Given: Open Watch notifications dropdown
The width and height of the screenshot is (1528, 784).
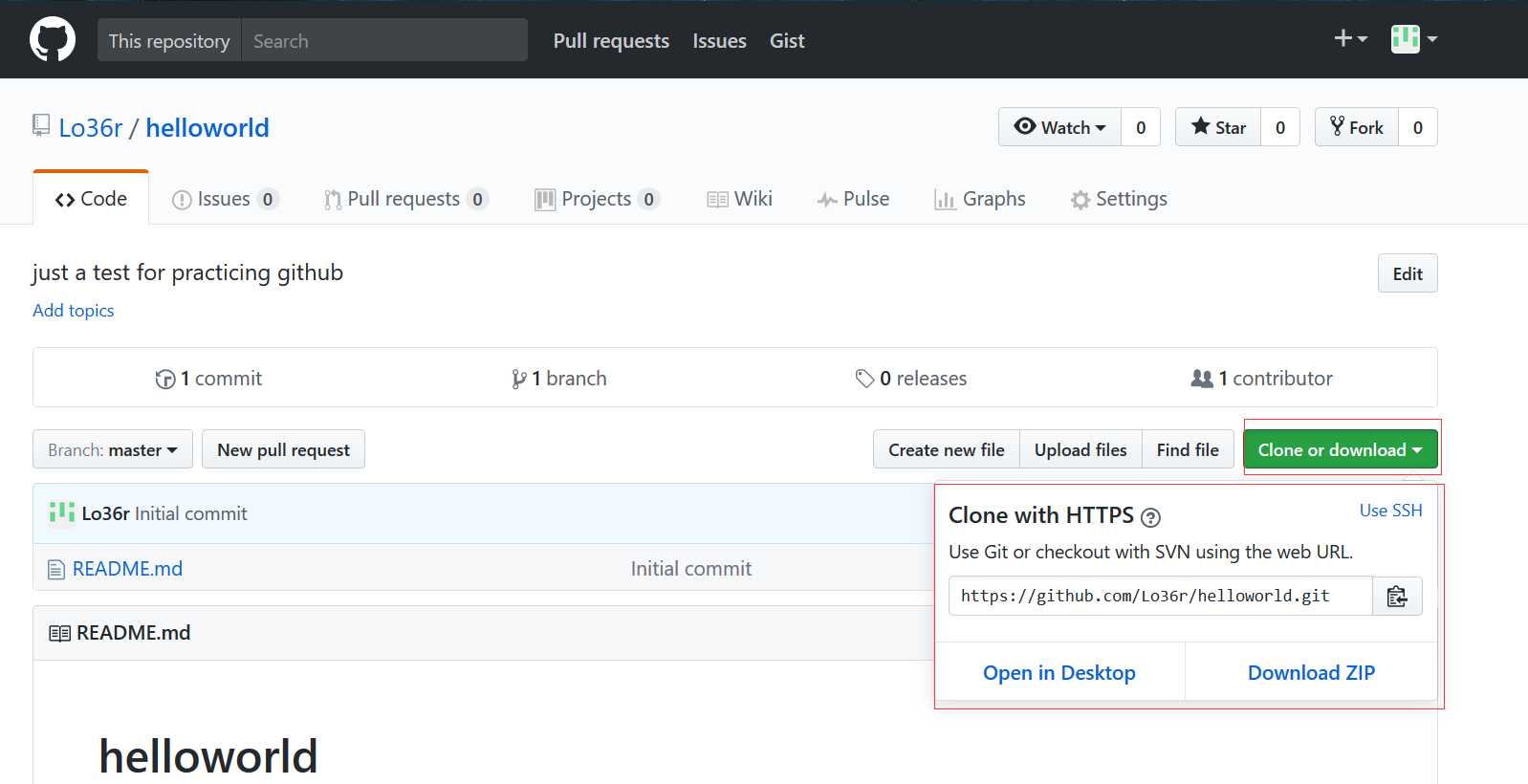Looking at the screenshot, I should [1059, 127].
